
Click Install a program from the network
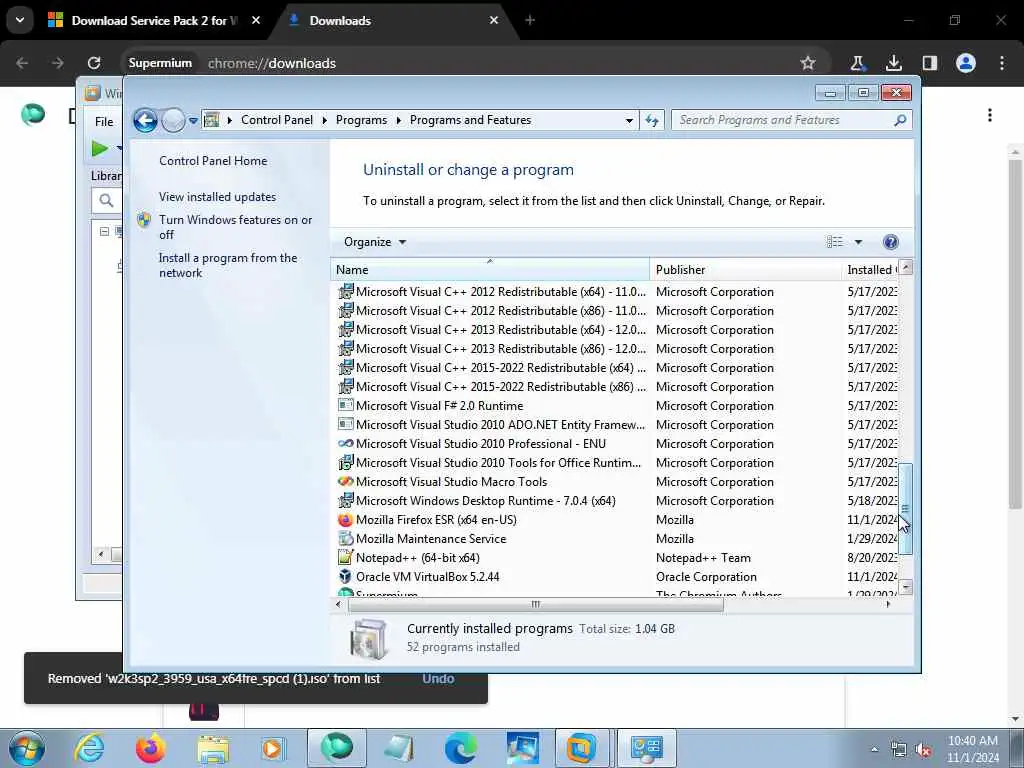pyautogui.click(x=228, y=265)
